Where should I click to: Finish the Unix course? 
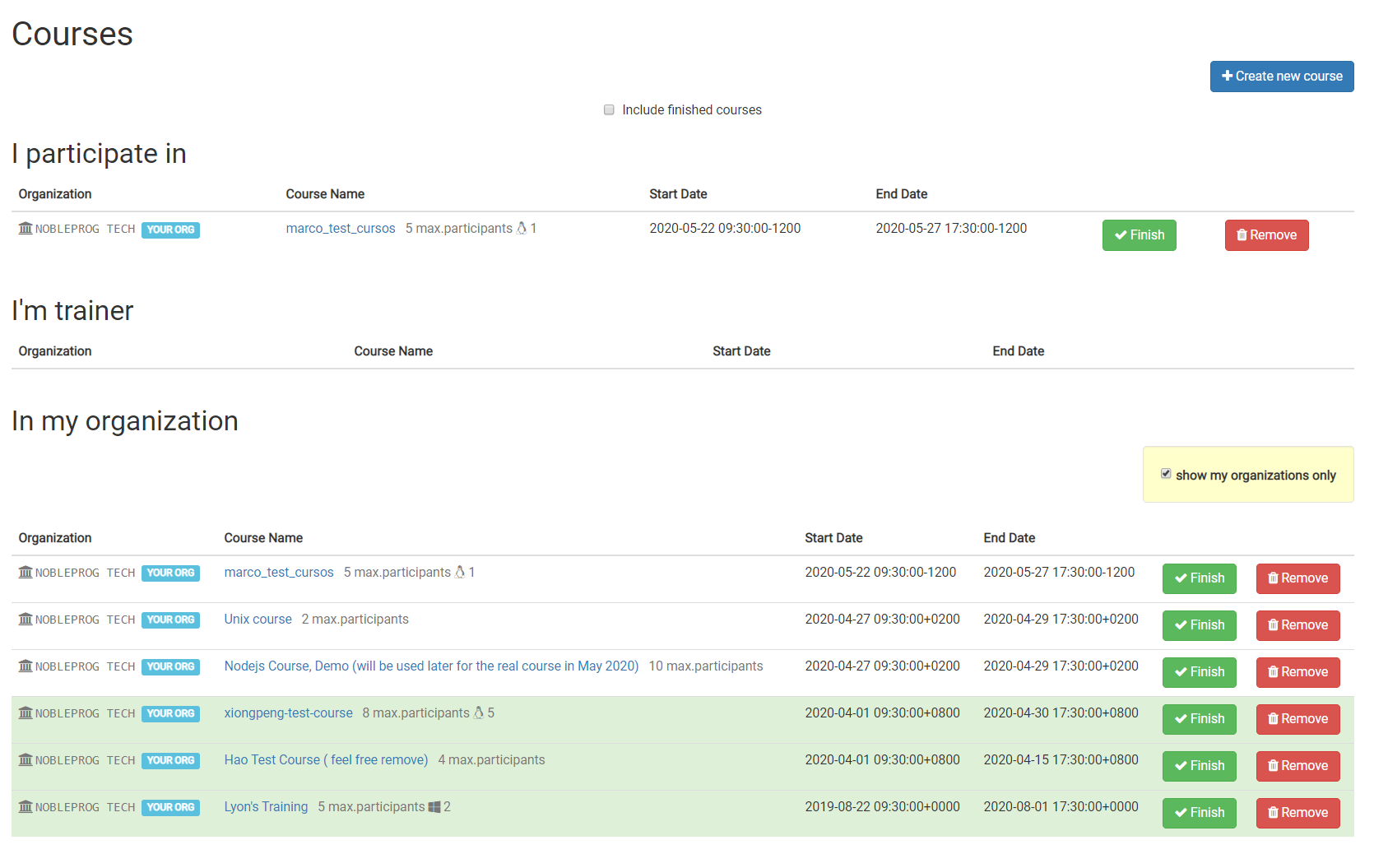click(x=1199, y=625)
